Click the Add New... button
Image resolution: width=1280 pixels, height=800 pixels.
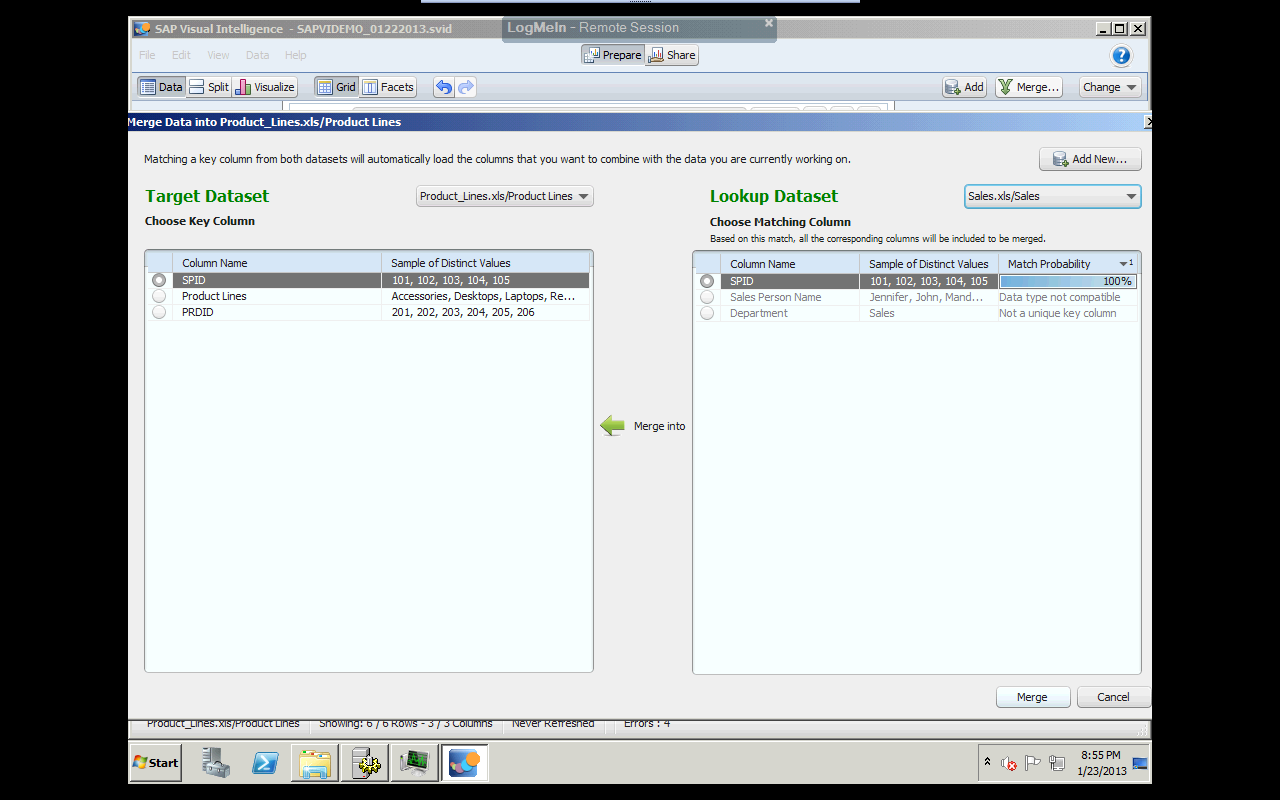pyautogui.click(x=1090, y=159)
